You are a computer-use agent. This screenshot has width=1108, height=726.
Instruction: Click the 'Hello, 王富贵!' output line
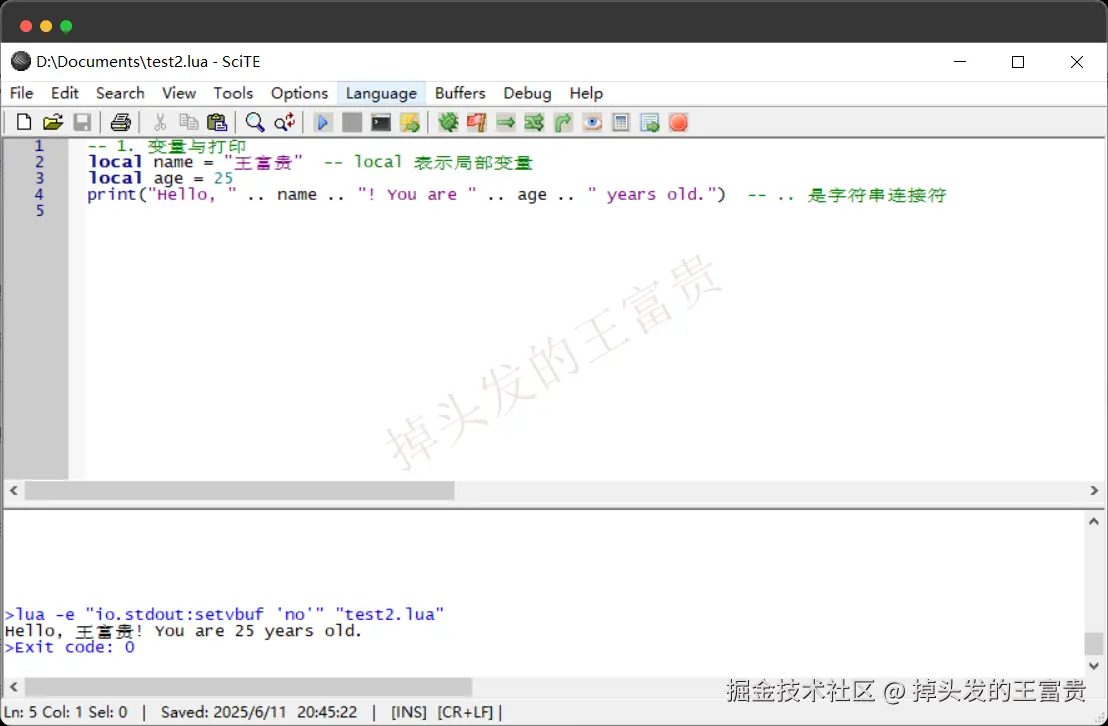pos(183,631)
